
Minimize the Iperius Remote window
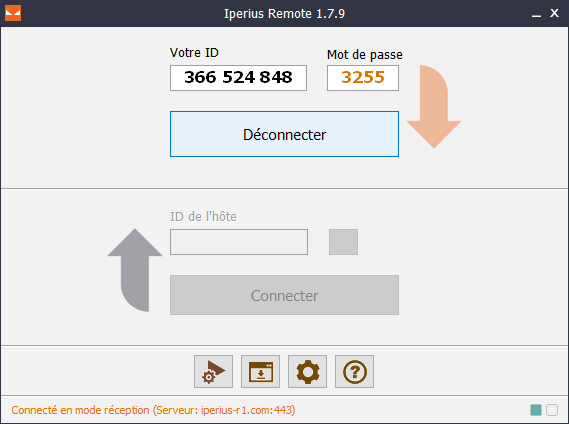pos(536,14)
